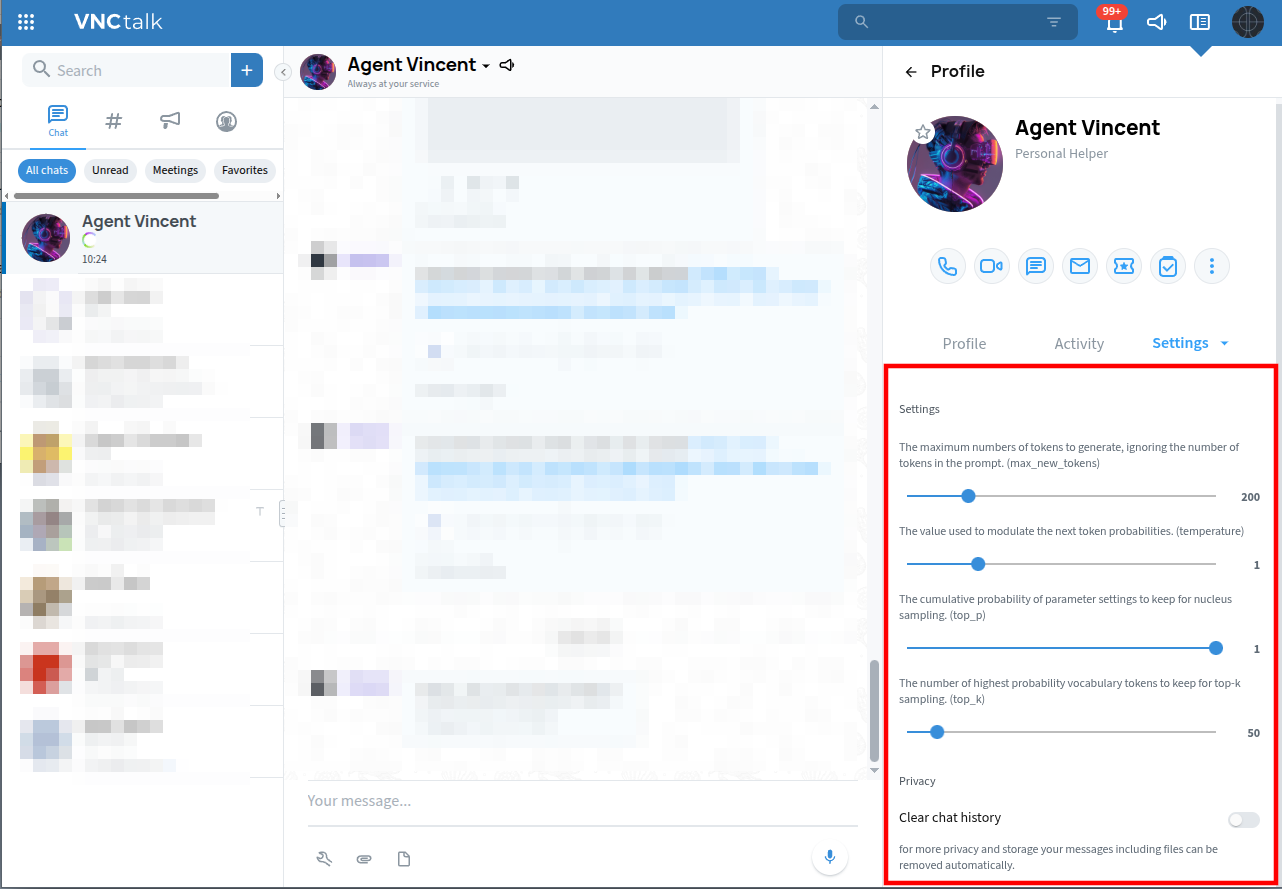The height and width of the screenshot is (889, 1282).
Task: Click the microphone icon in message bar
Action: click(829, 857)
